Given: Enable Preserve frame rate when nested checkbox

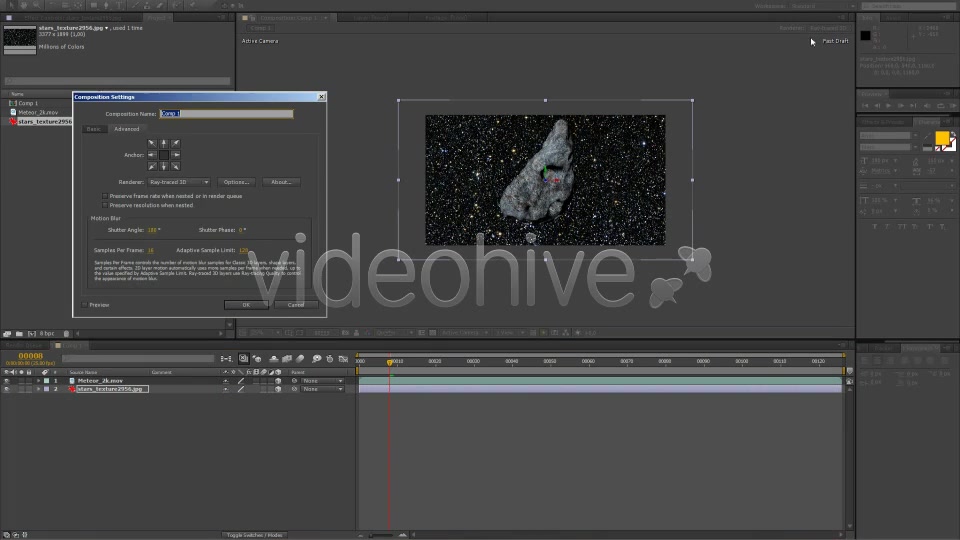Looking at the screenshot, I should coord(105,196).
